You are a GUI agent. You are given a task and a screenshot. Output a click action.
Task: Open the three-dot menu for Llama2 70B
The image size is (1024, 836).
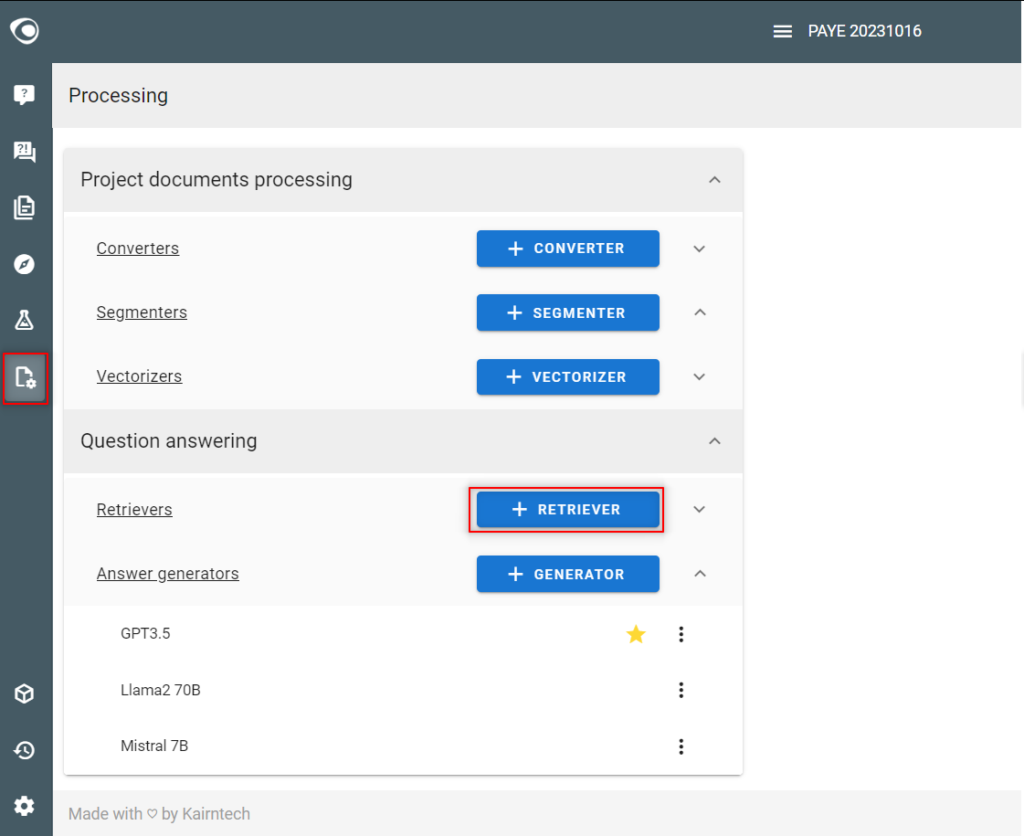pos(681,690)
